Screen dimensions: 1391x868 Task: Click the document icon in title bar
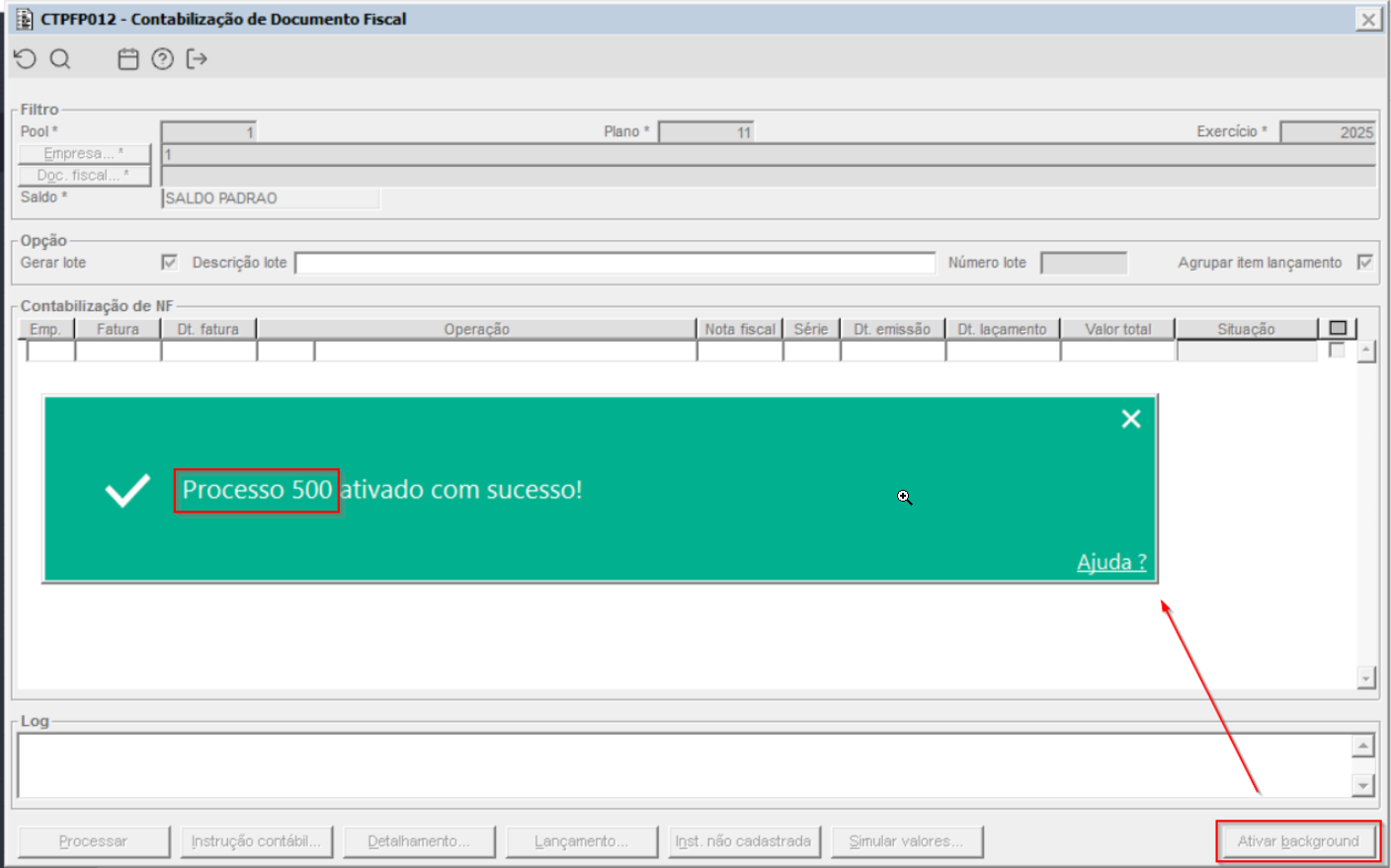point(25,19)
